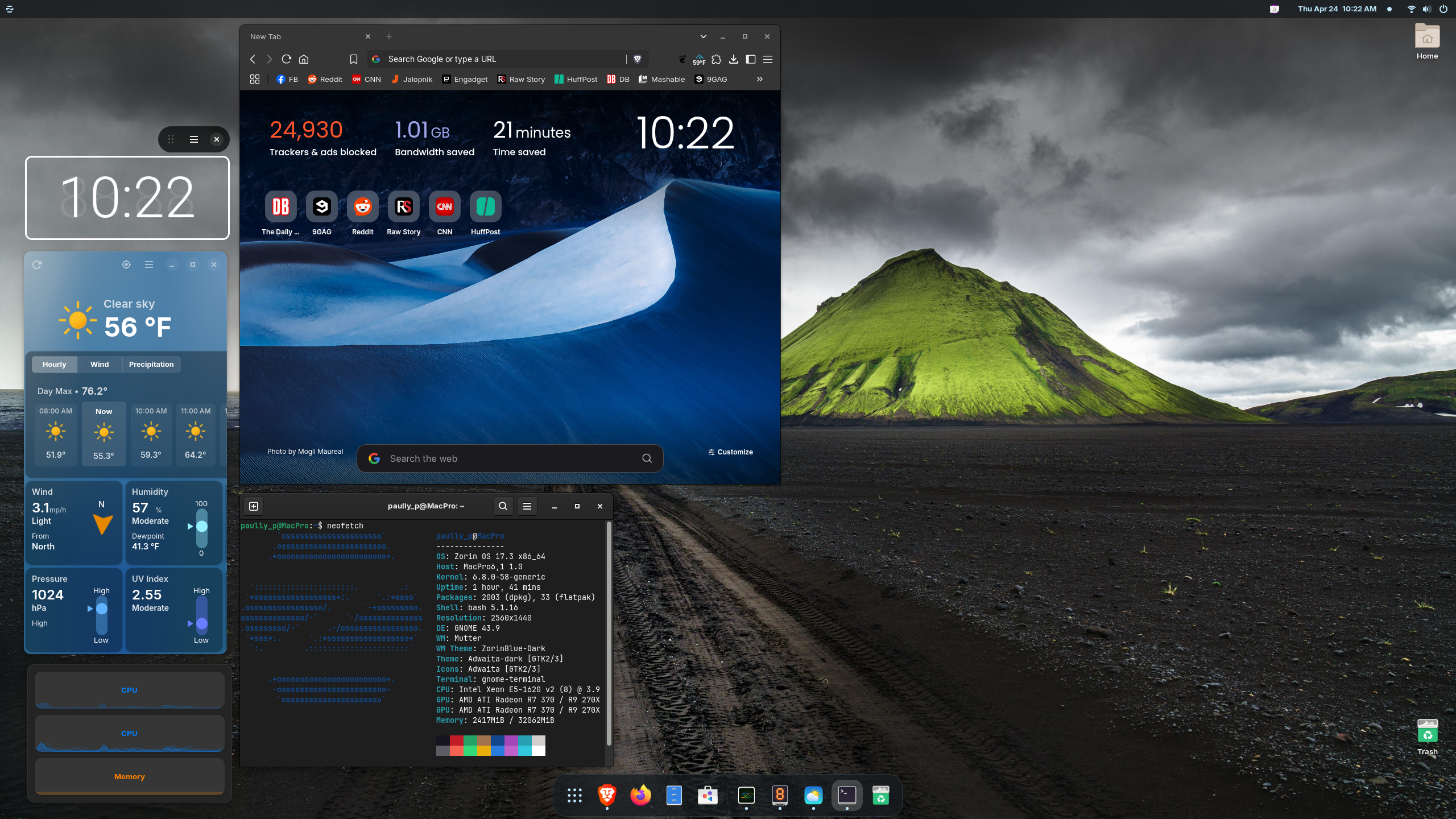1456x819 pixels.
Task: Open the terminal hamburger menu
Action: (x=527, y=506)
